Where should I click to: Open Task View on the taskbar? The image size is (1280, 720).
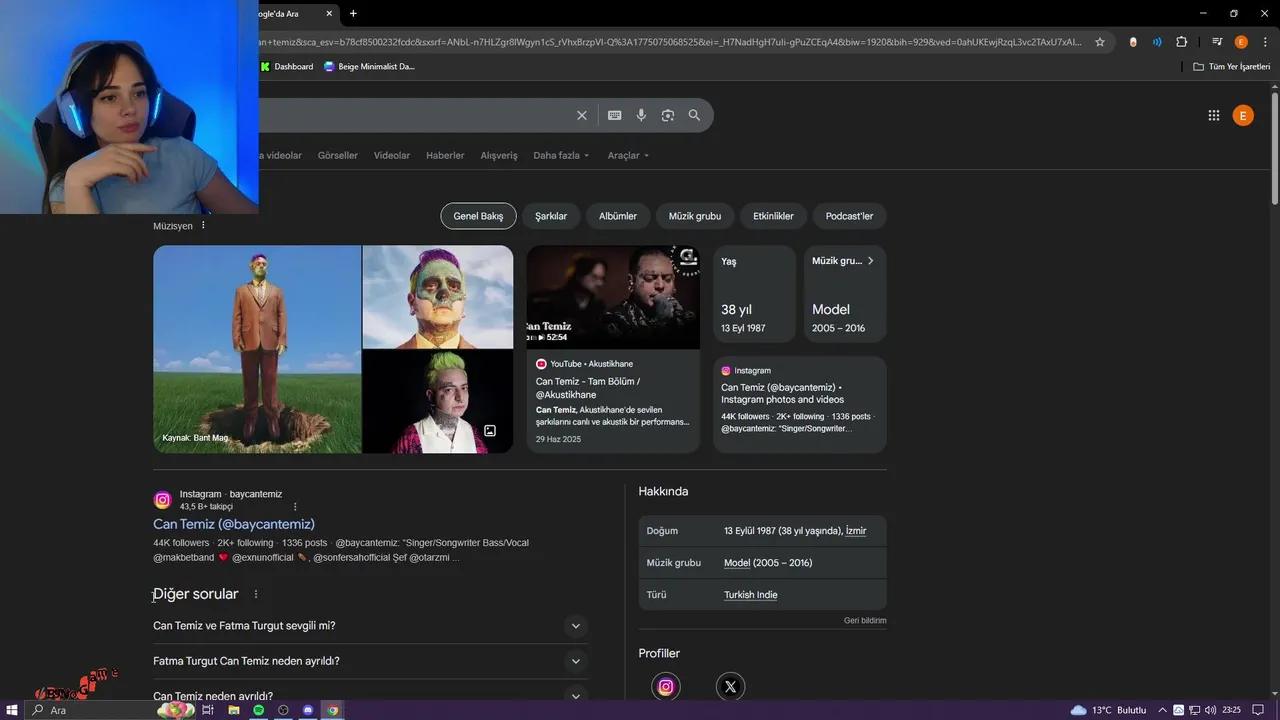208,710
